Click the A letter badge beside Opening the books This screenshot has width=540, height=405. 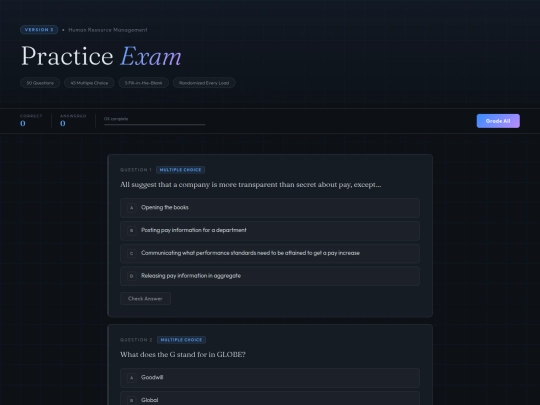click(x=131, y=208)
